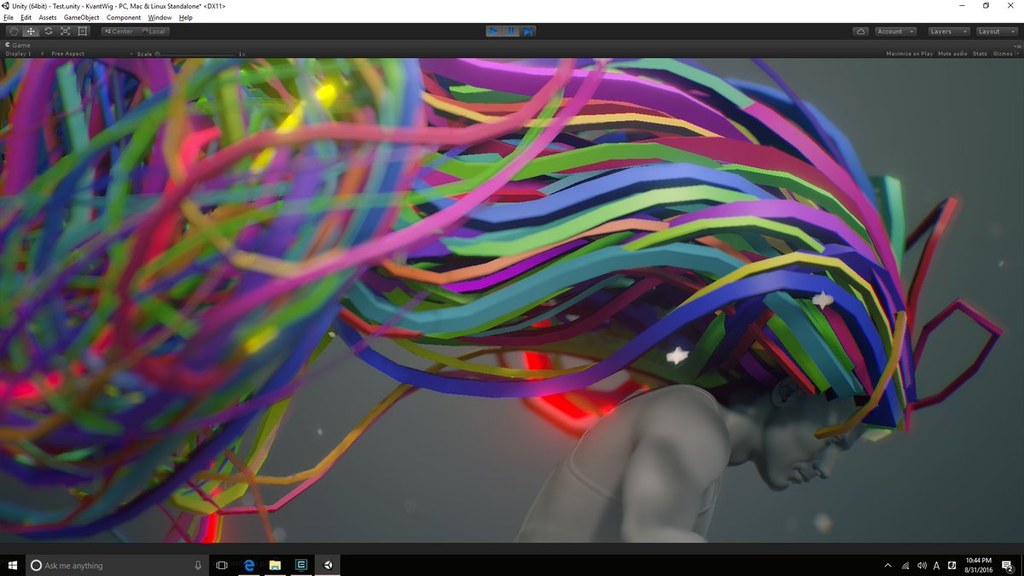The height and width of the screenshot is (576, 1024).
Task: Open the network status icon
Action: point(905,566)
